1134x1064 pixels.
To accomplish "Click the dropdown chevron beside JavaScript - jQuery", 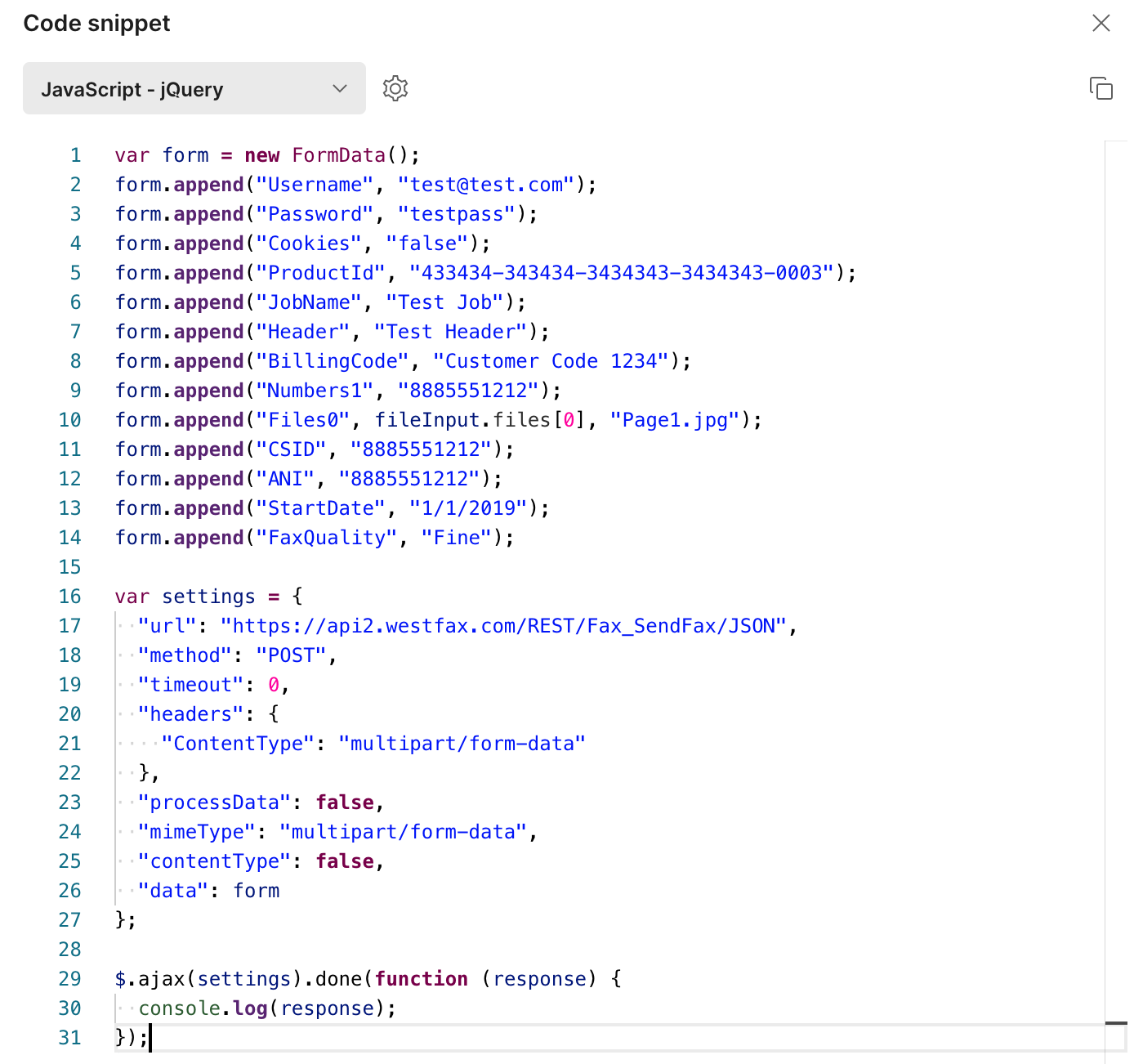I will (x=340, y=88).
